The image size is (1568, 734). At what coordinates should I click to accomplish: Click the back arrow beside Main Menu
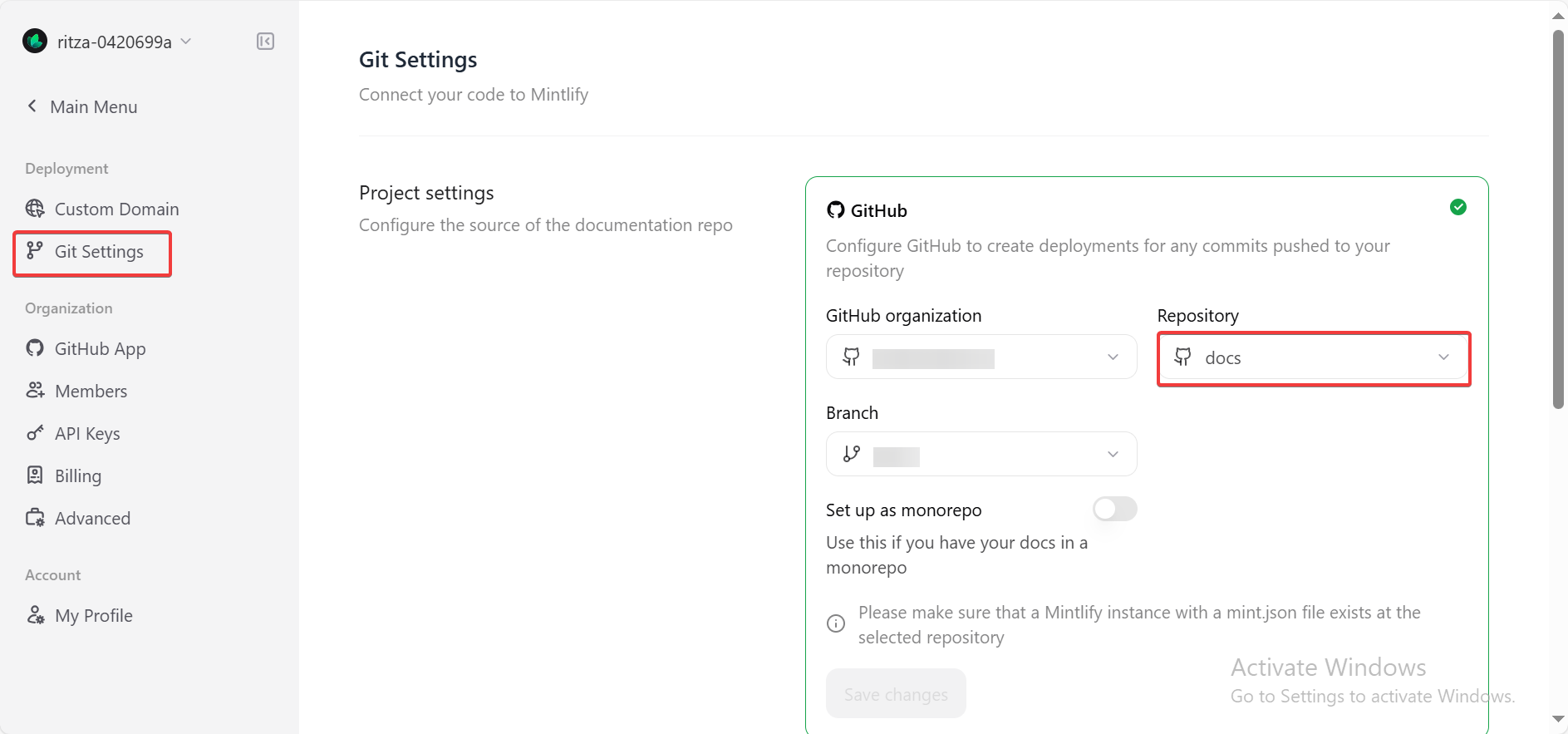click(x=32, y=106)
